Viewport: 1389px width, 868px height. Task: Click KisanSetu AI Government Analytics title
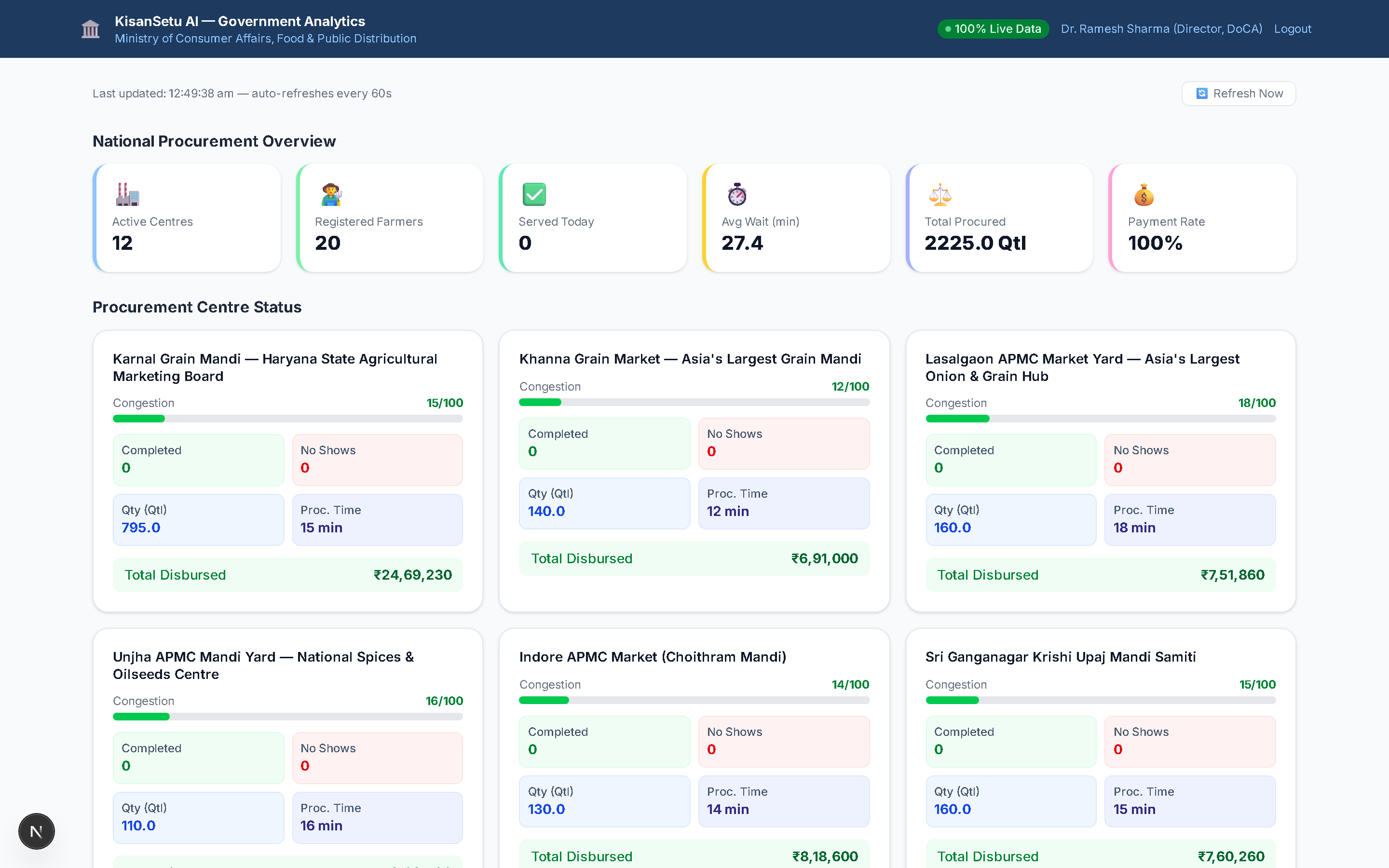click(240, 21)
